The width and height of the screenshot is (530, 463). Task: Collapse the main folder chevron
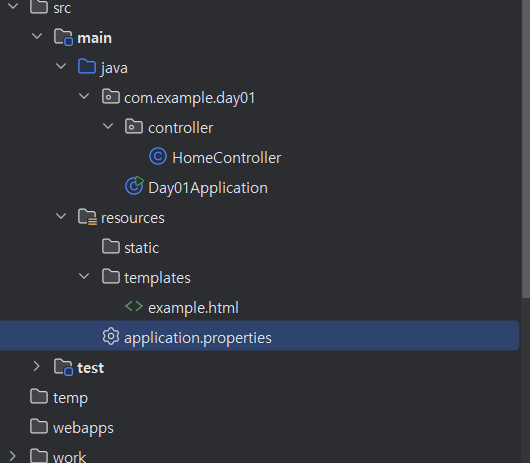tap(37, 36)
